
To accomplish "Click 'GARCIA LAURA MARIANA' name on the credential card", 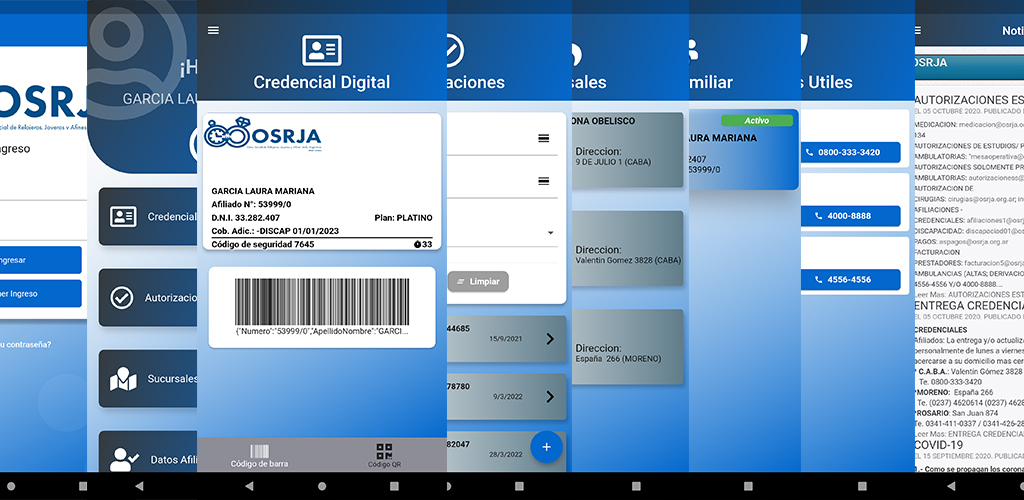I will tap(263, 191).
